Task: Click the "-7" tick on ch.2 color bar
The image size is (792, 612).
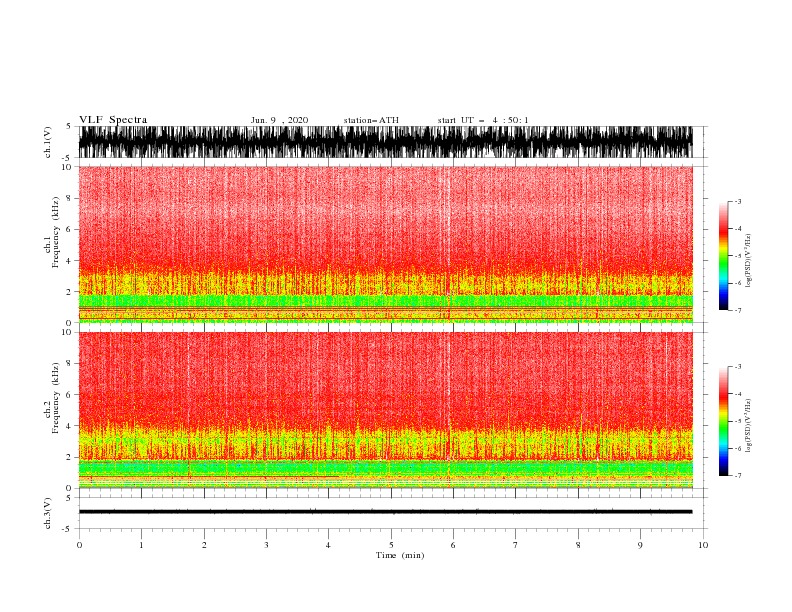Action: (738, 476)
